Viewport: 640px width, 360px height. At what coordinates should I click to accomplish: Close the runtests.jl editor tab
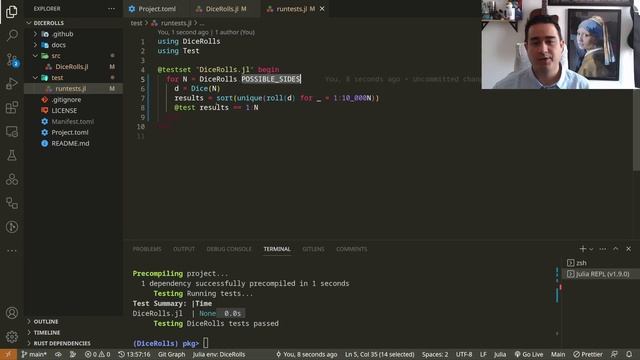[322, 9]
